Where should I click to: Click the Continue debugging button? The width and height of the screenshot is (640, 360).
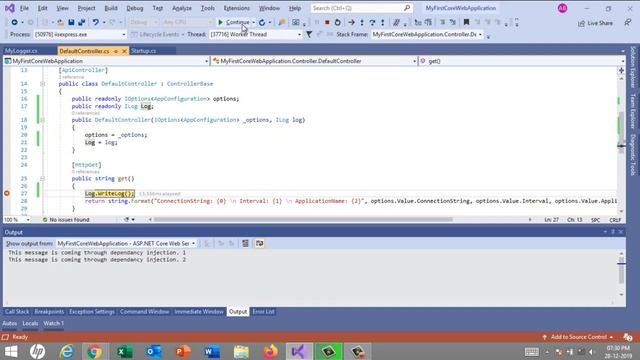tap(234, 22)
